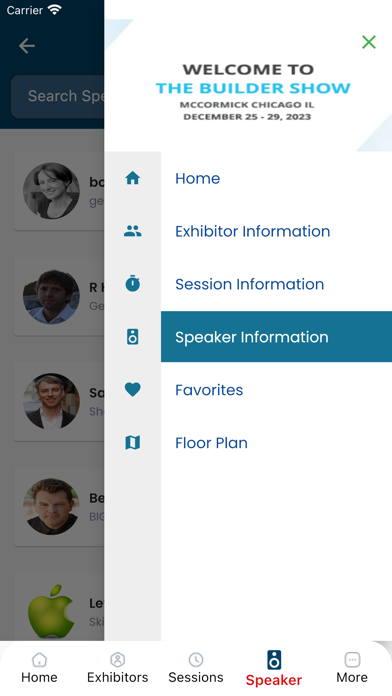Tap the Search Speakers input field
Screen dimensions: 392x696
click(58, 96)
